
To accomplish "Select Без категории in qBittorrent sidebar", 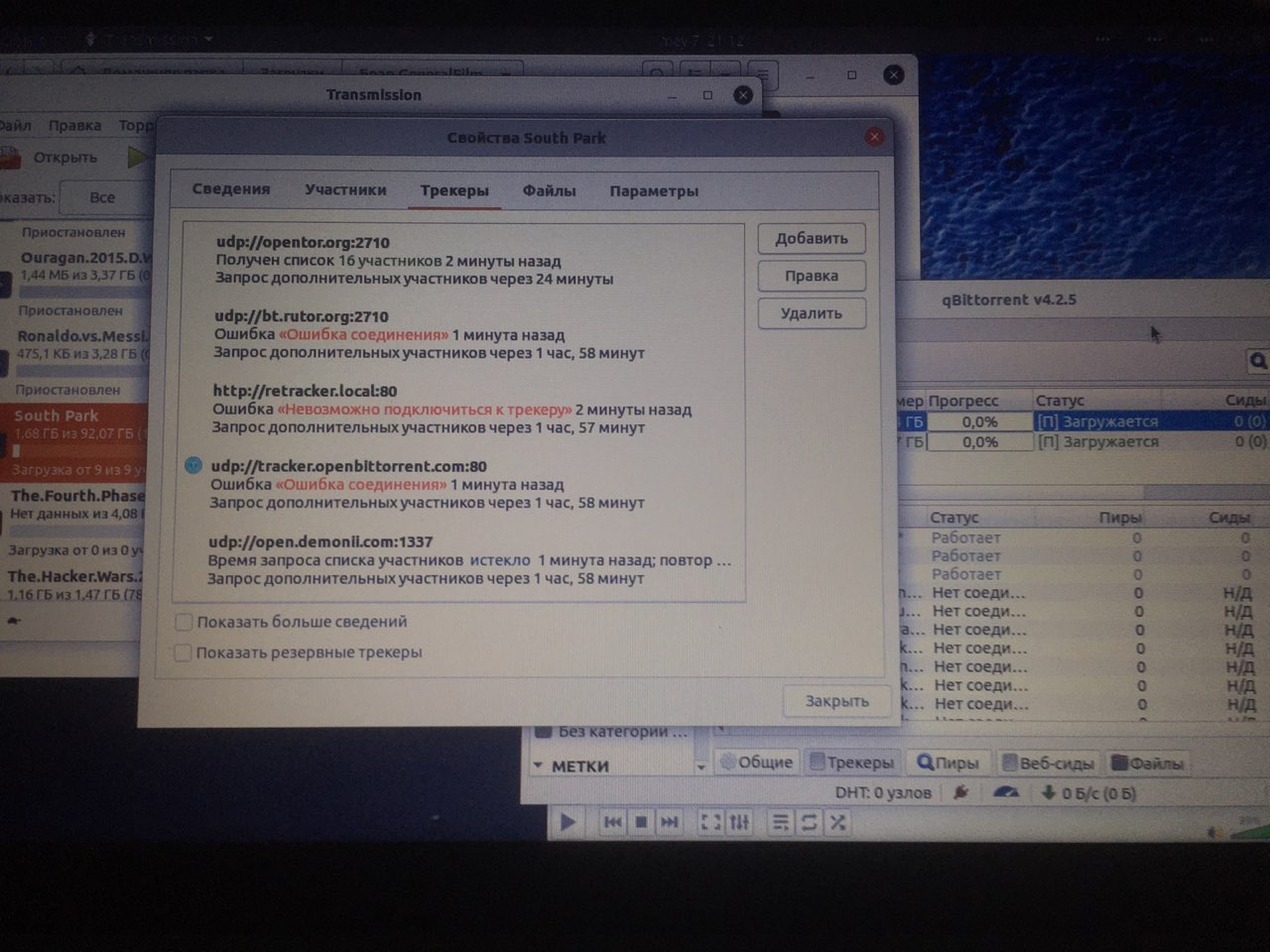I will [x=611, y=732].
